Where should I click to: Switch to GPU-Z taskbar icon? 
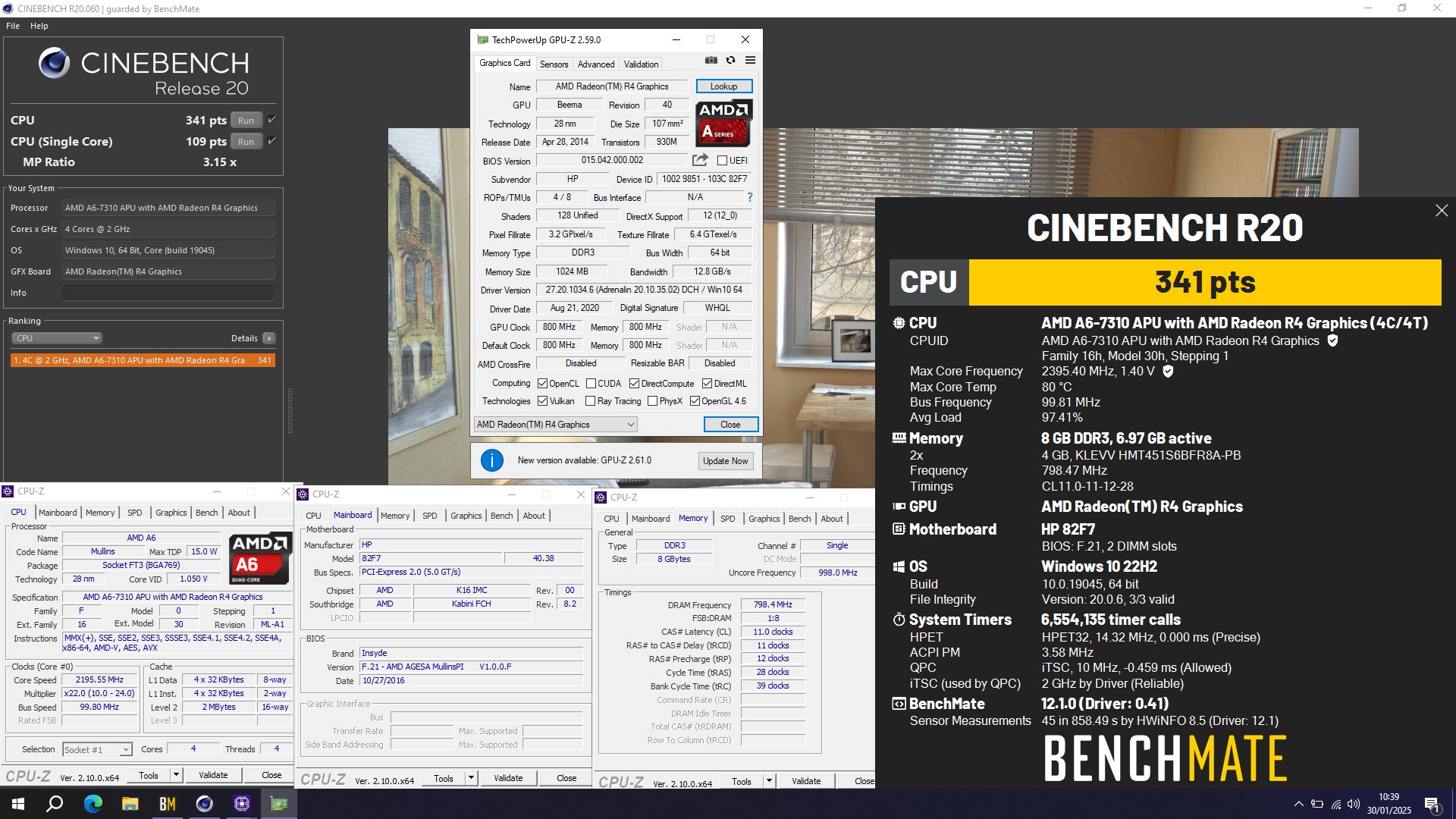[x=278, y=804]
